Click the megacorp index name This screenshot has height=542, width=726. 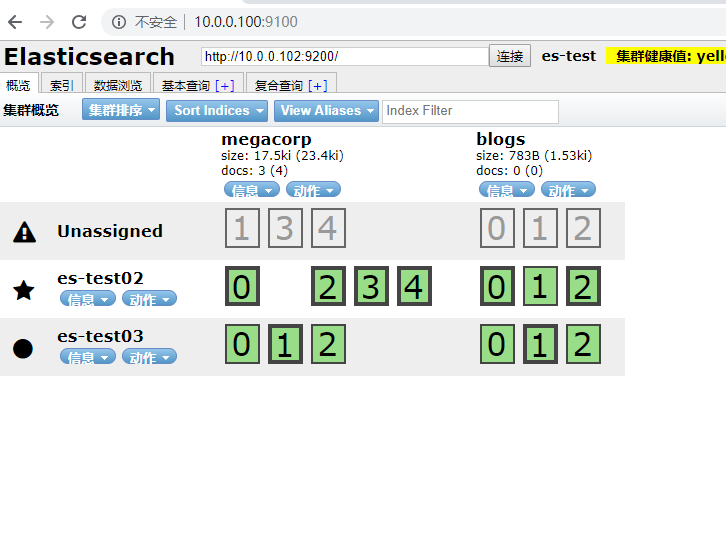pyautogui.click(x=266, y=139)
